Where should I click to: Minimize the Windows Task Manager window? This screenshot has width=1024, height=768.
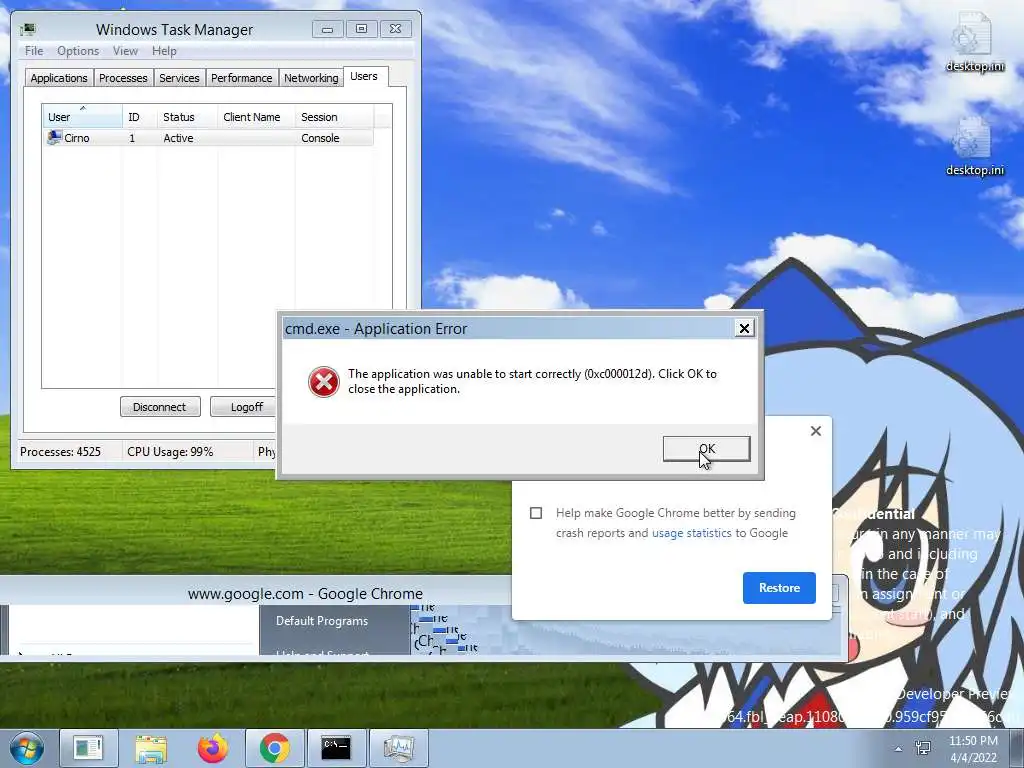pos(327,29)
